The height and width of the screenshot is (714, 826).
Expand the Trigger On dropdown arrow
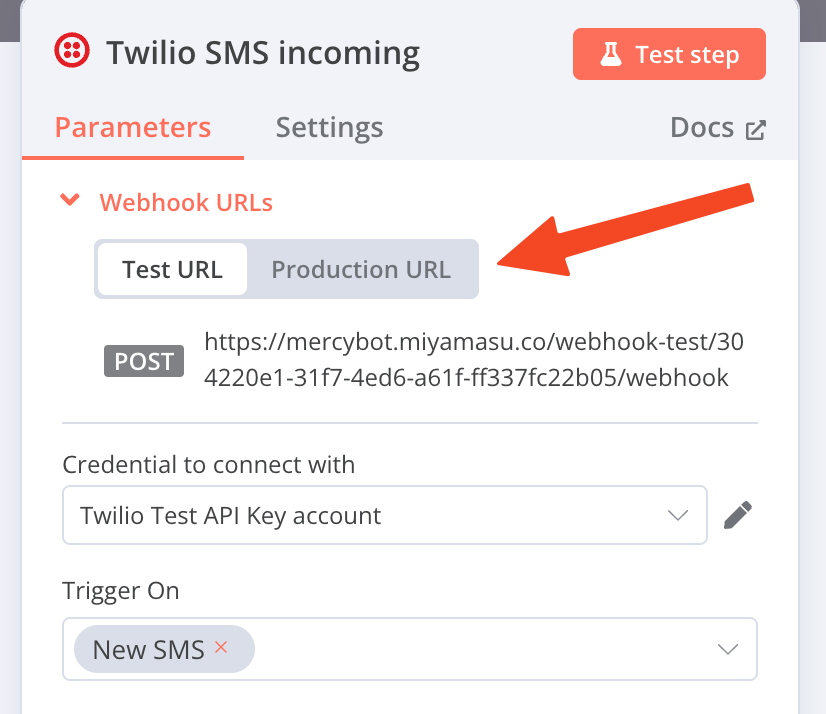tap(727, 649)
